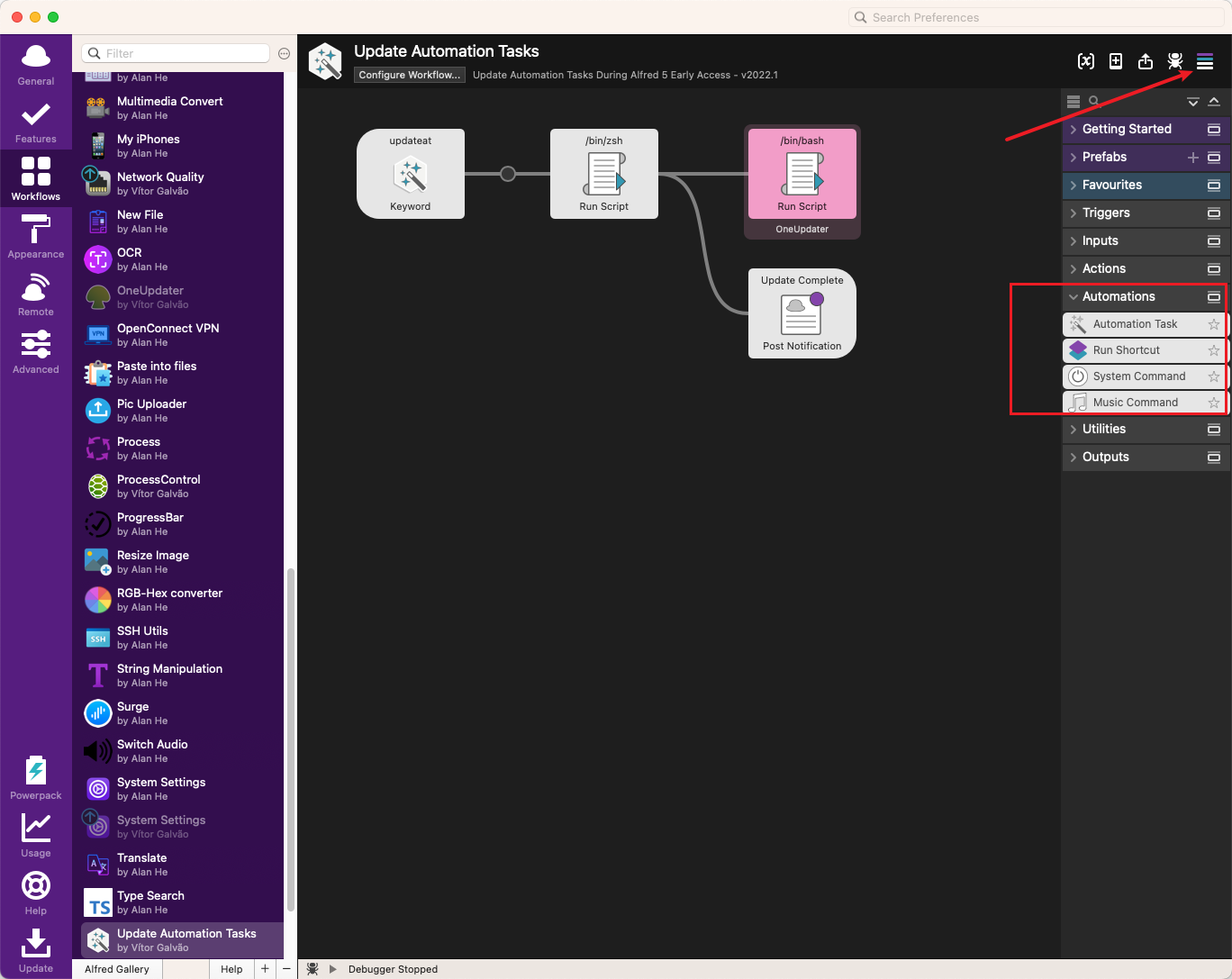
Task: Toggle solo view for Getting Started section
Action: [x=1214, y=129]
